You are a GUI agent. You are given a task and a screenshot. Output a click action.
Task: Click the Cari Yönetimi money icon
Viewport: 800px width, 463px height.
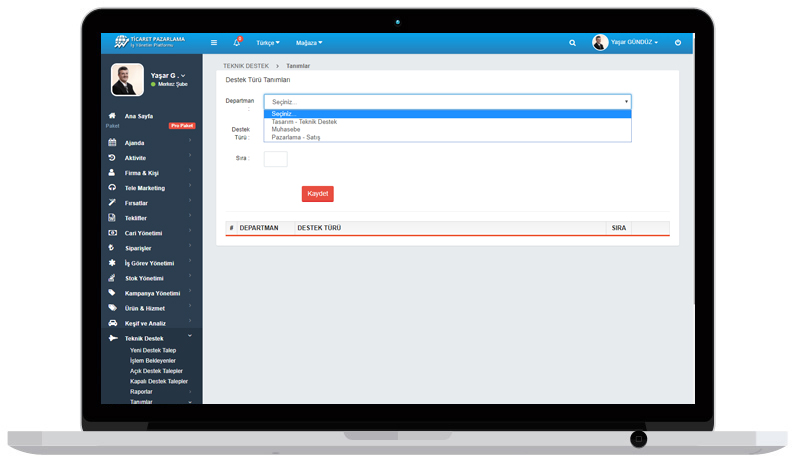(x=112, y=233)
